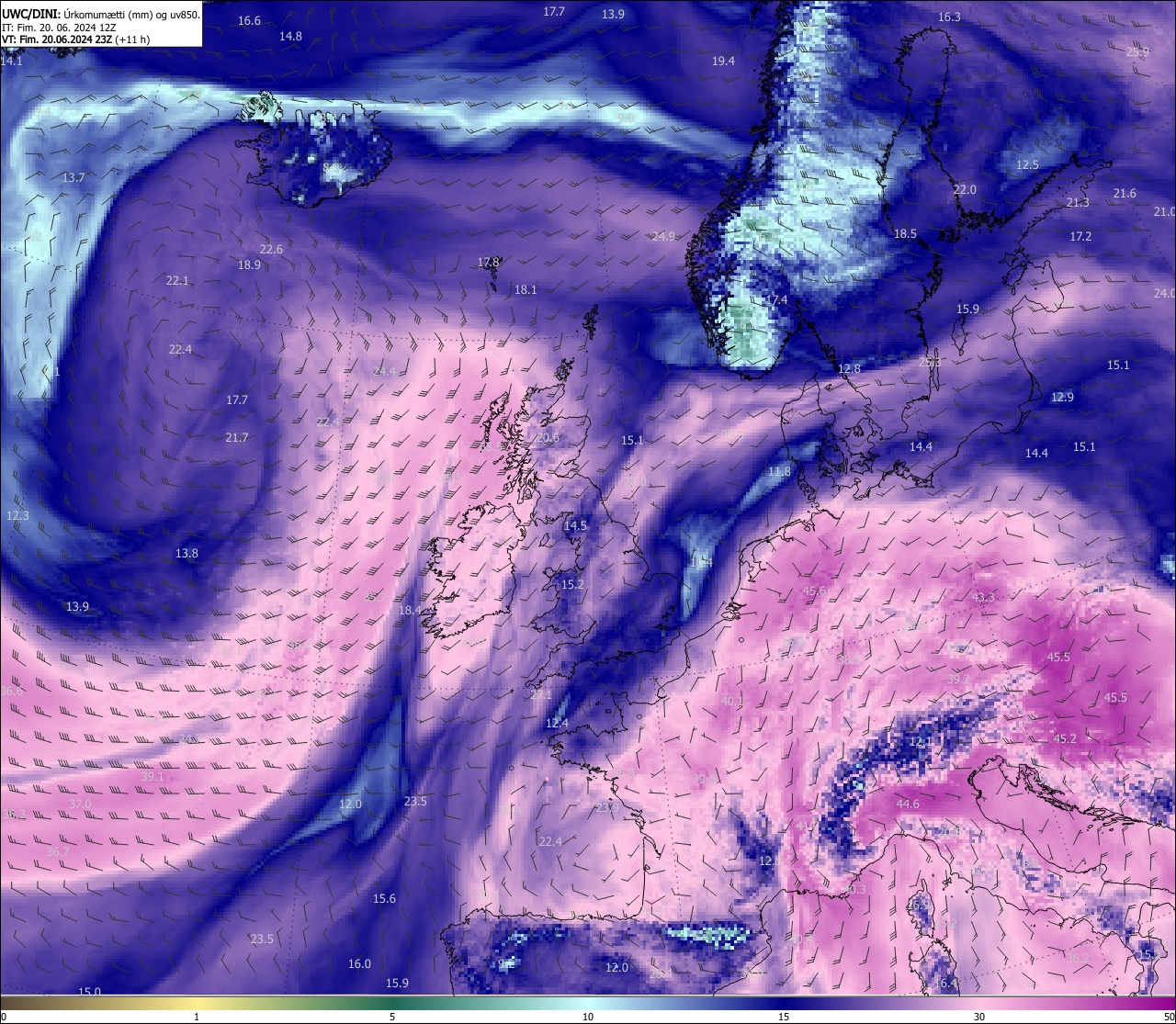Click the 45.6 value label
This screenshot has width=1176, height=1024.
click(814, 591)
